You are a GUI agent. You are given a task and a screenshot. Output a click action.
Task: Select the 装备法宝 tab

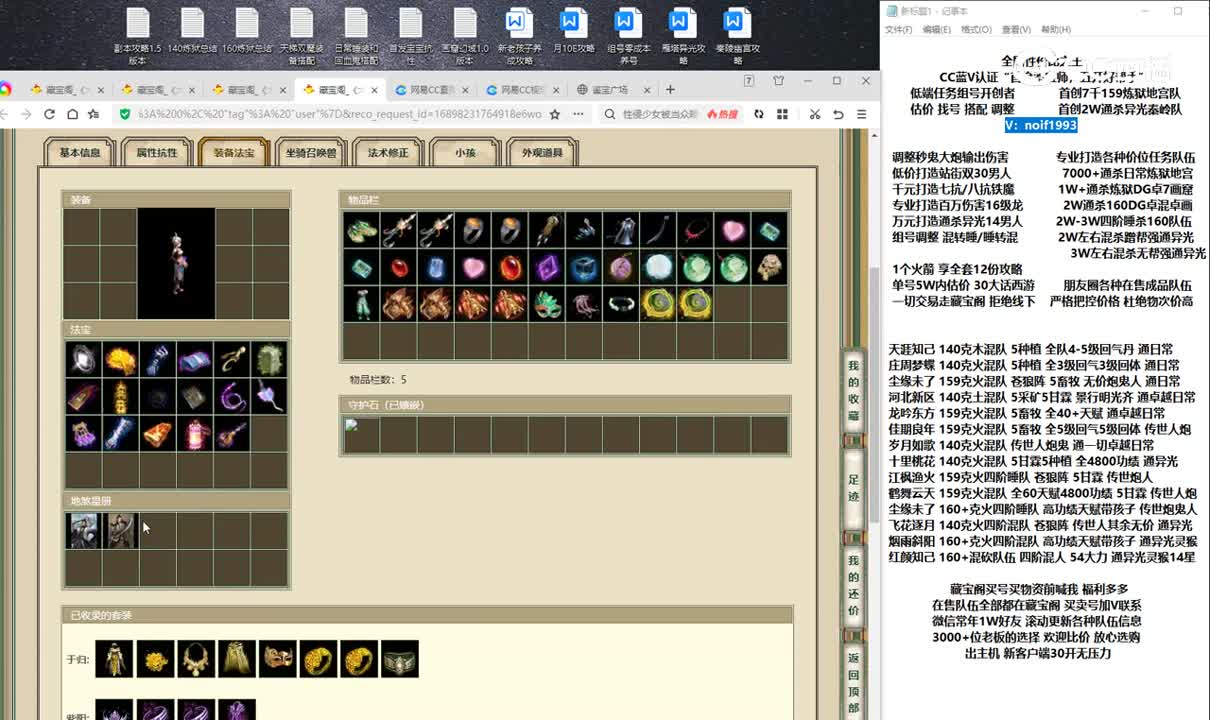tap(233, 152)
